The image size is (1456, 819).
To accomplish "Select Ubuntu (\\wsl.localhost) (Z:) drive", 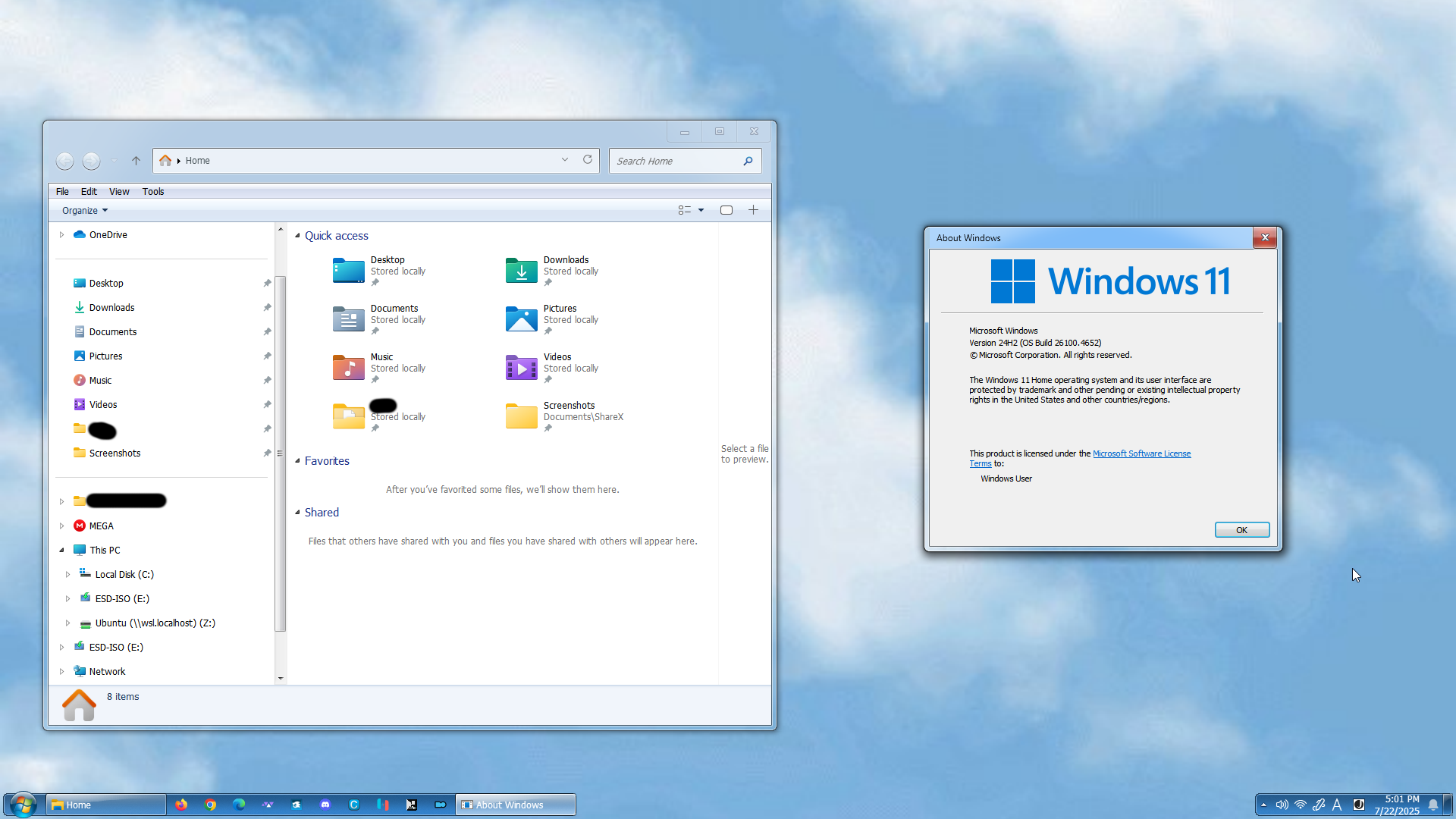I will pos(155,623).
